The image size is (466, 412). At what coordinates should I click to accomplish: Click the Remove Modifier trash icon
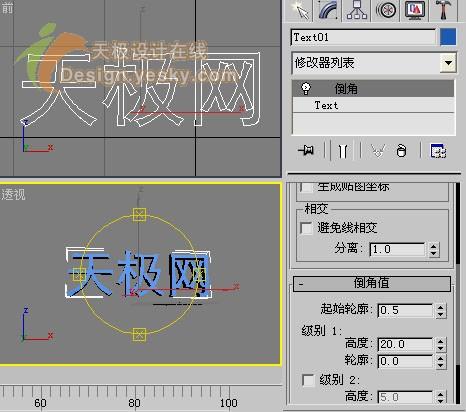point(401,151)
